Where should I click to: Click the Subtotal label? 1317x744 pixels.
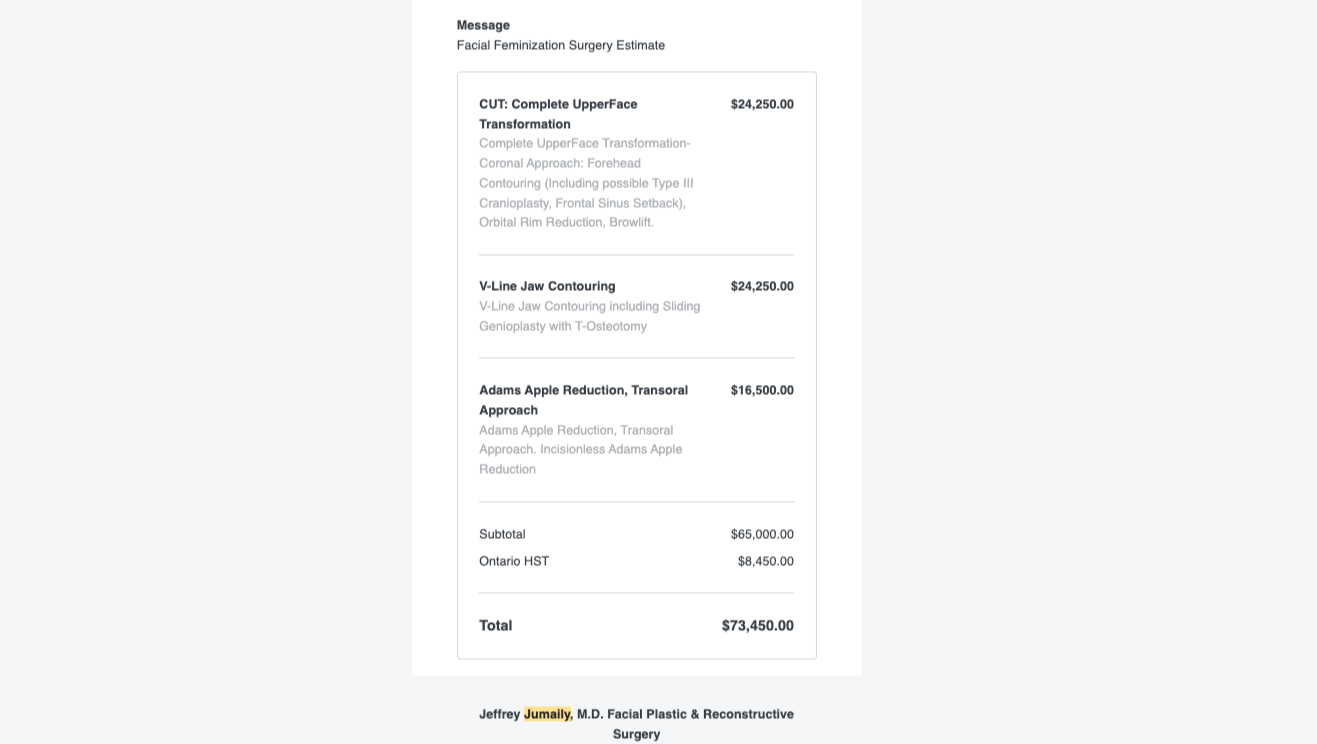[x=502, y=534]
